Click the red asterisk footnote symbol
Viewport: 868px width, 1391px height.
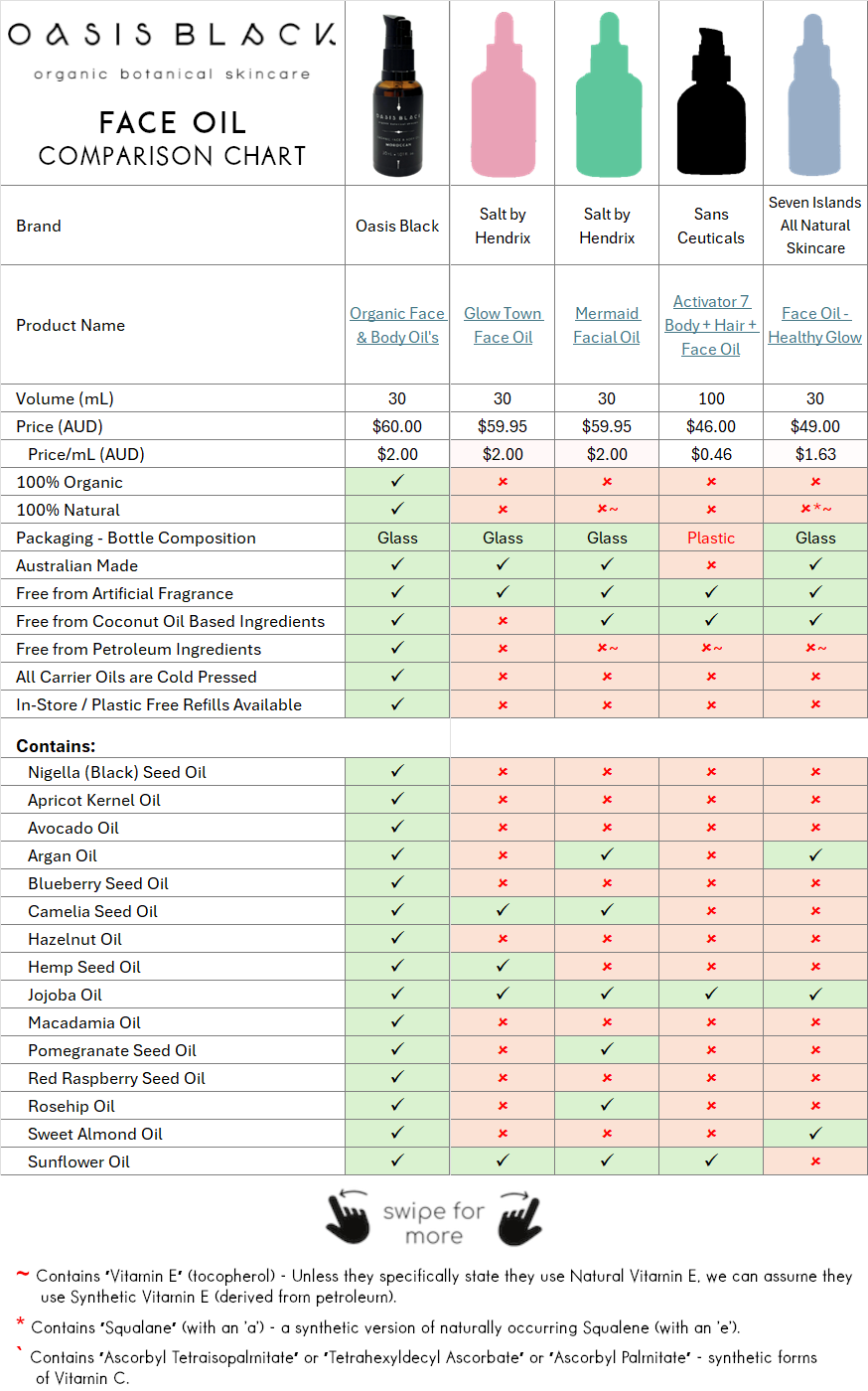click(20, 1322)
